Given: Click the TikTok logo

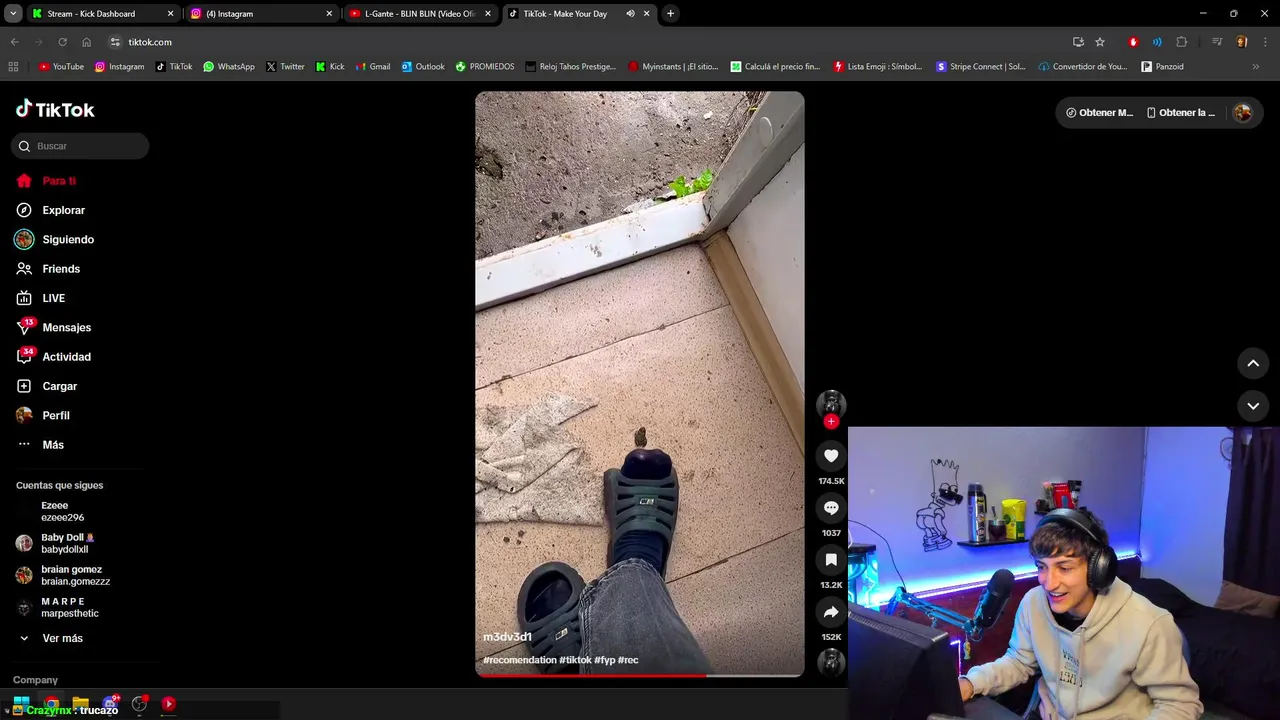Looking at the screenshot, I should point(55,109).
